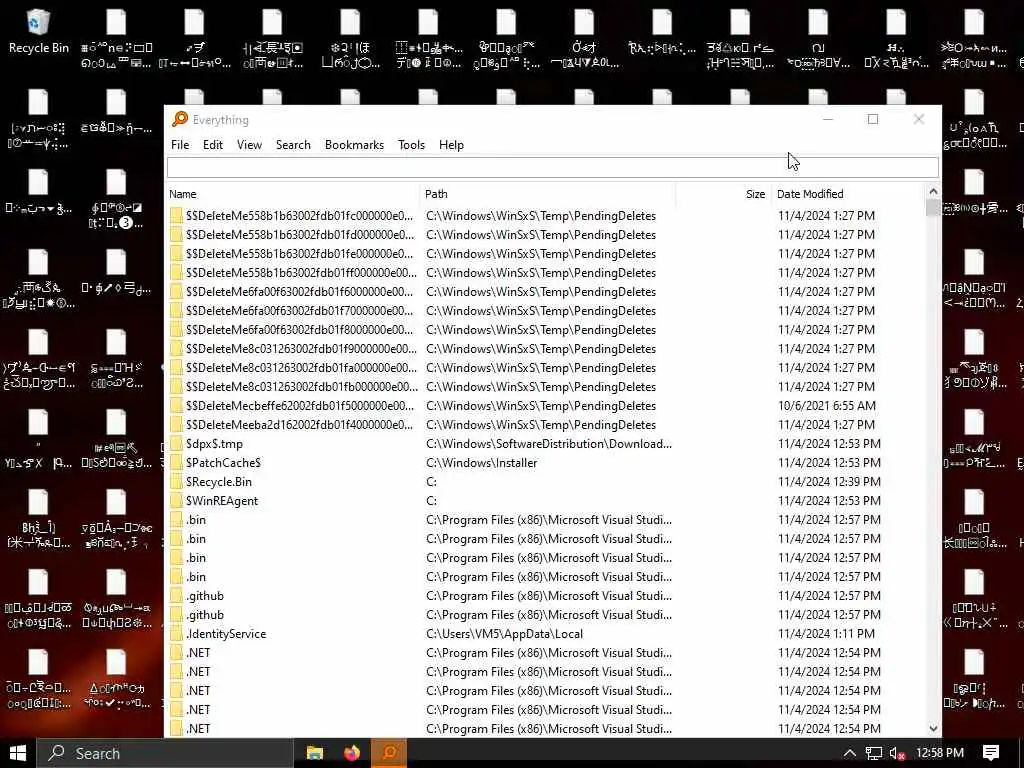The width and height of the screenshot is (1024, 768).
Task: Click the 11/4/2024 12:39 PM date cell
Action: 829,482
